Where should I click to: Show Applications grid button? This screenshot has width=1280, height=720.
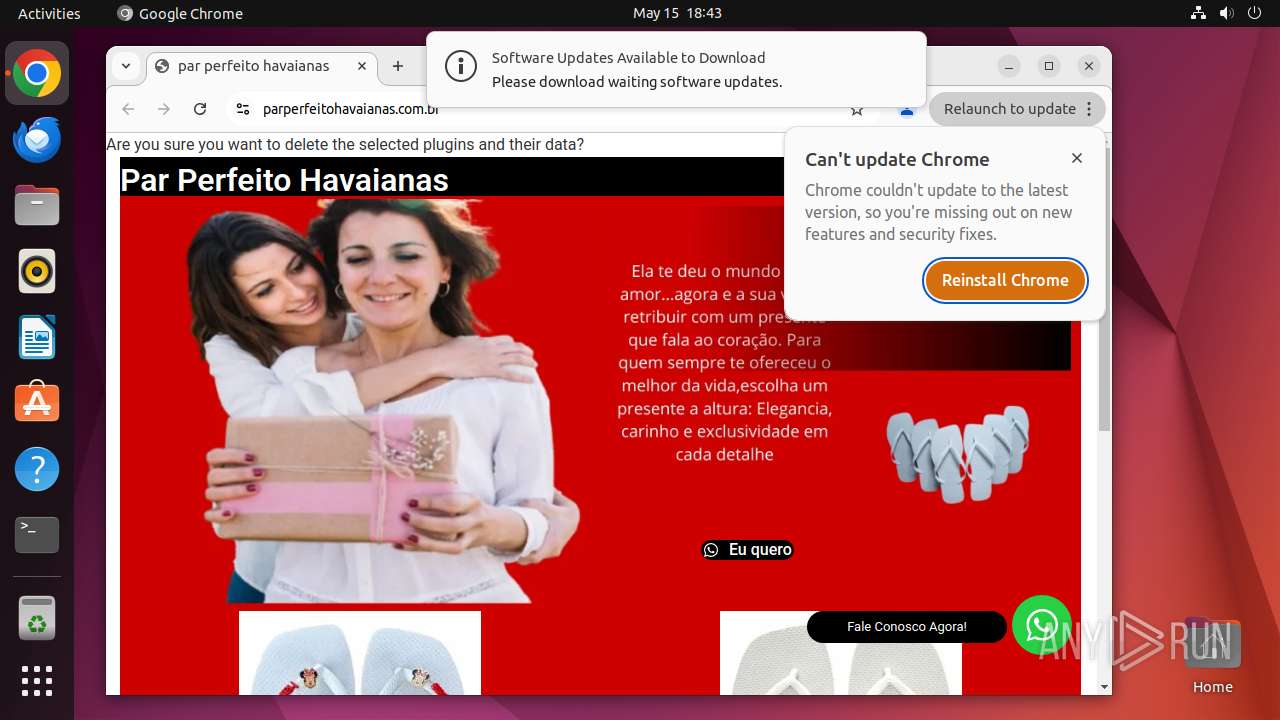(37, 681)
